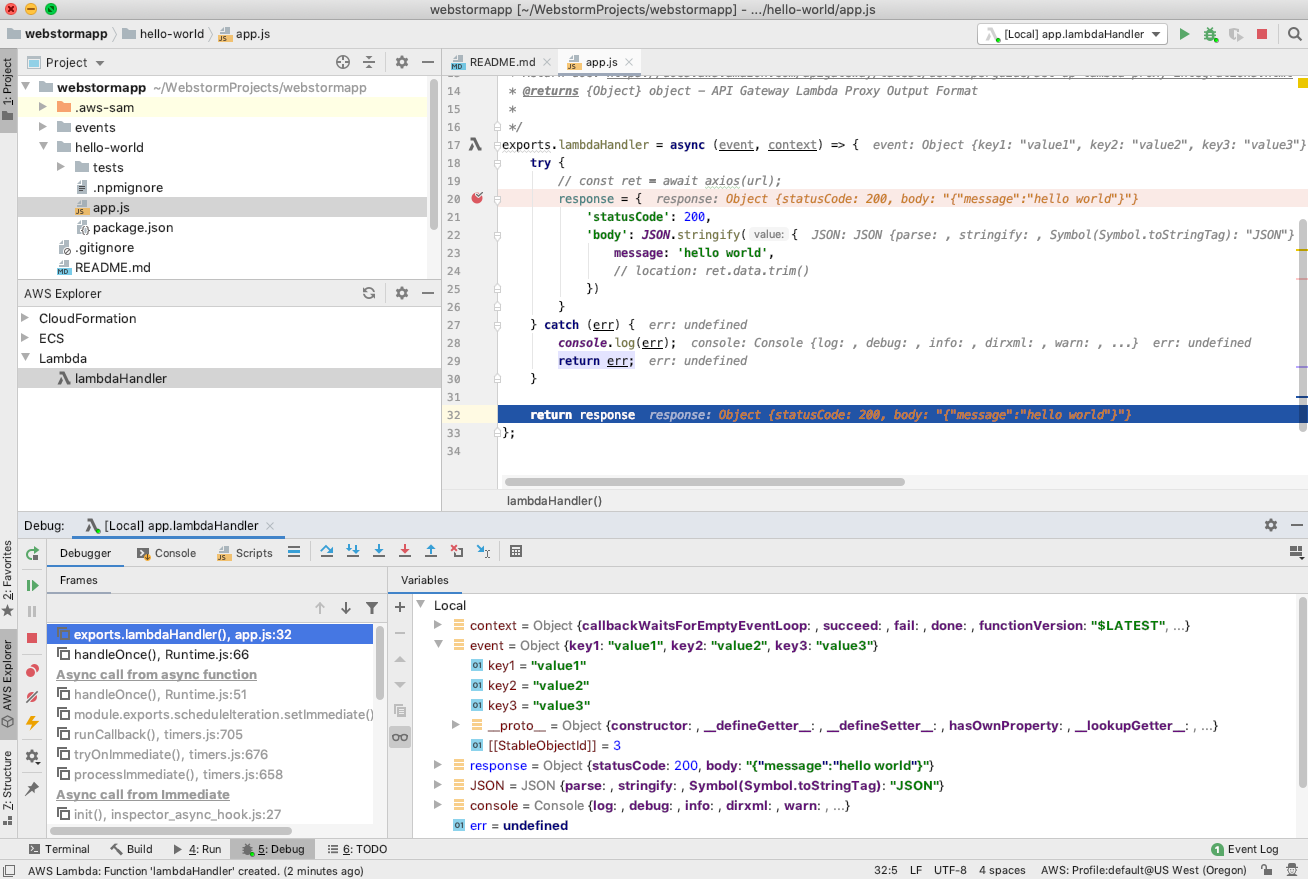
Task: Select package.json in project tree
Action: point(133,227)
